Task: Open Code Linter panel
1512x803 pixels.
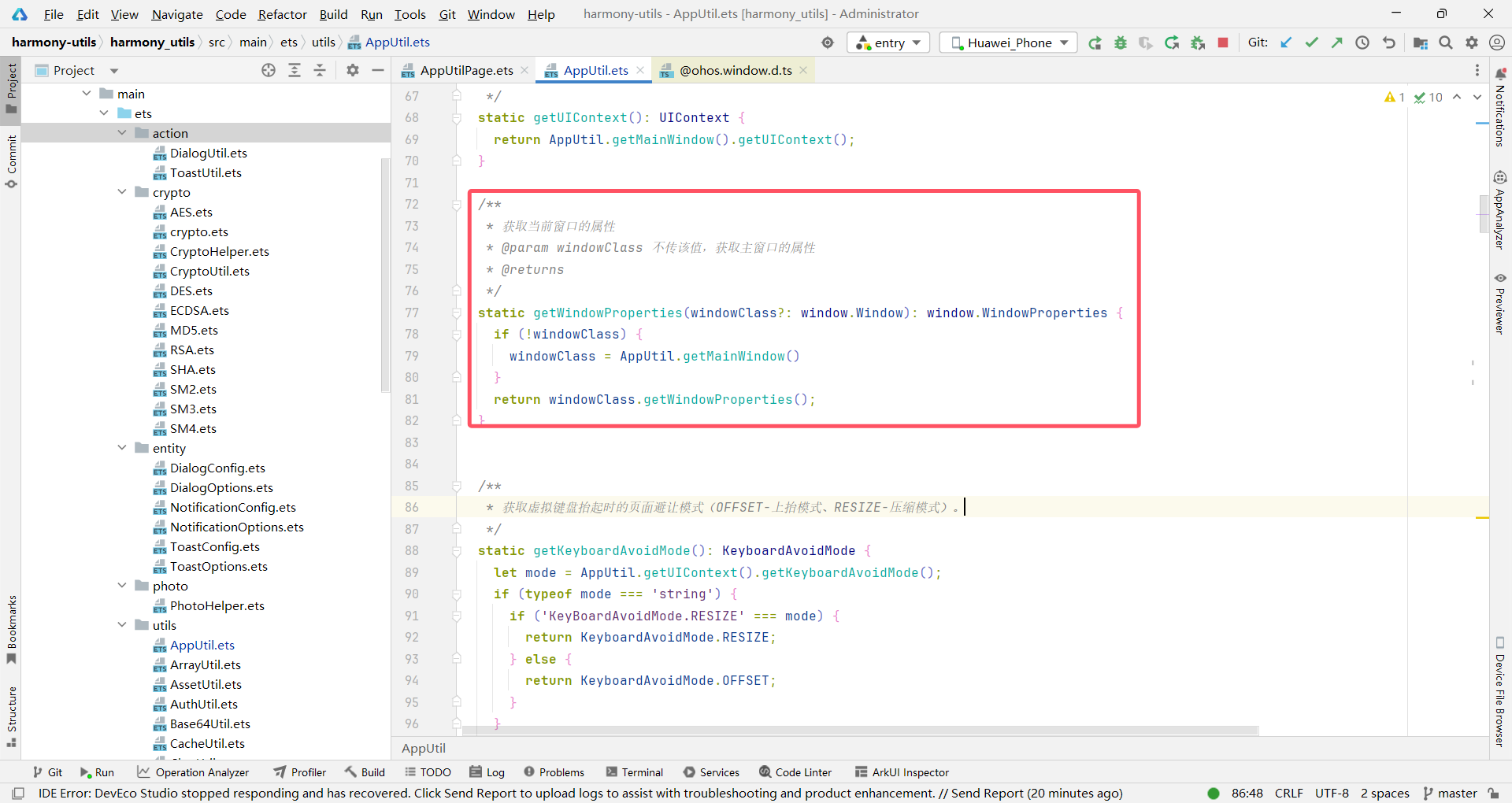Action: pos(795,772)
